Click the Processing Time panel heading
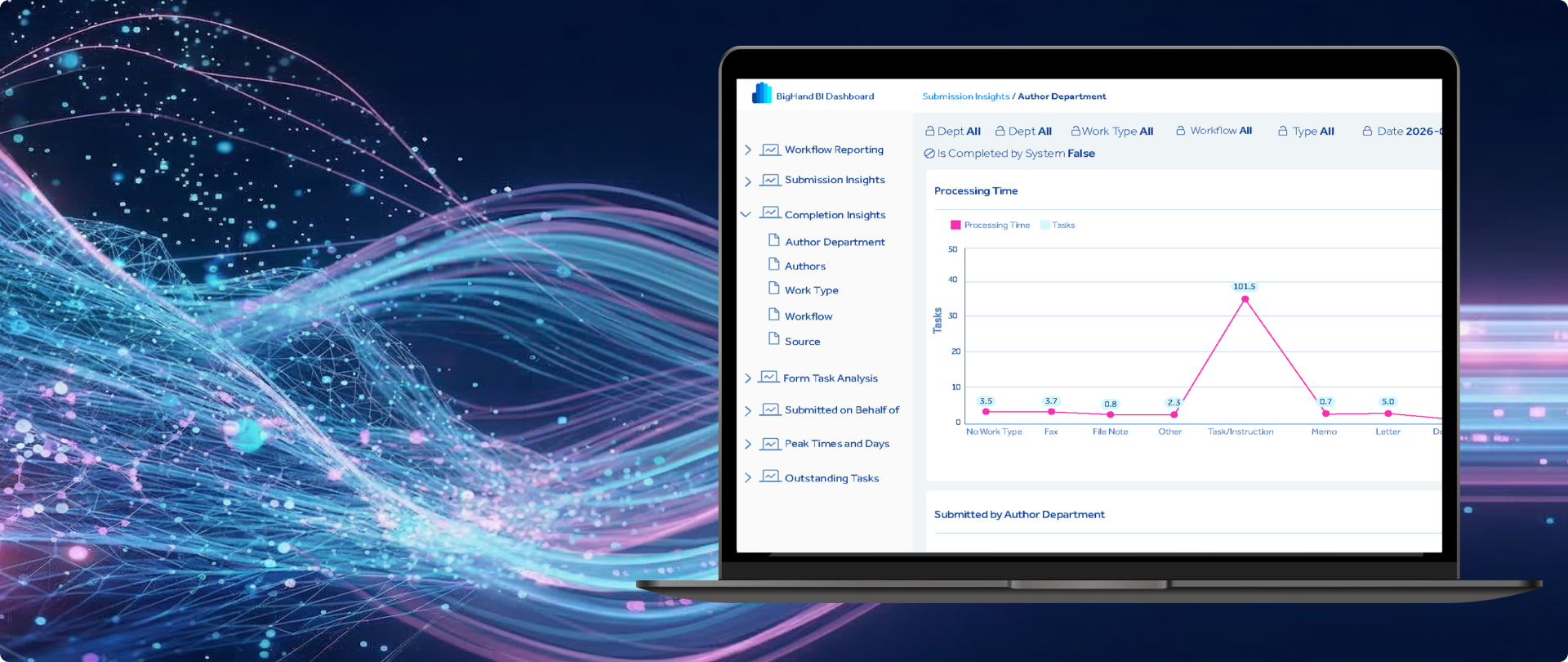The width and height of the screenshot is (1568, 662). [x=976, y=190]
